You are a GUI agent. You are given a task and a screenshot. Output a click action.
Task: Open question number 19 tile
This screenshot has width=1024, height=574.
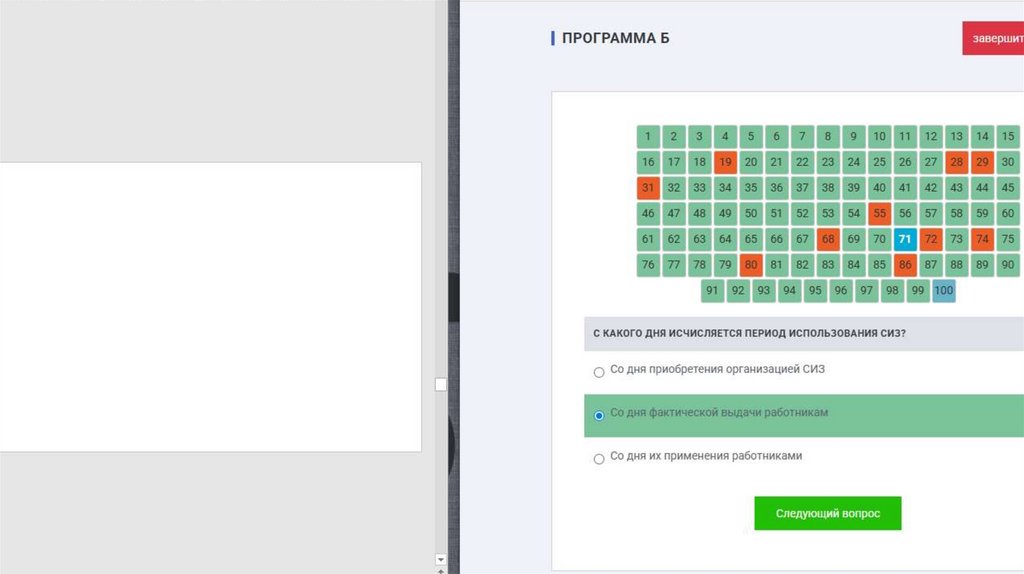(x=725, y=162)
